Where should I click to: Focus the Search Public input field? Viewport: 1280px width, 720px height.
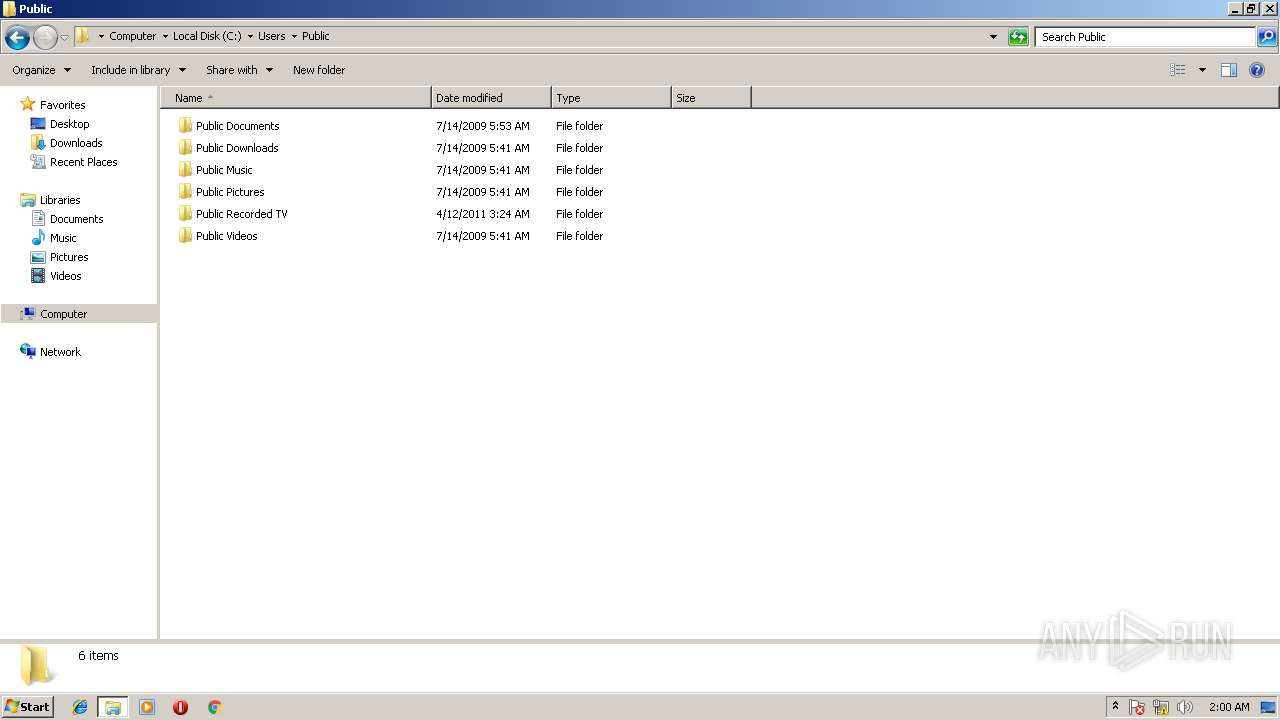[x=1145, y=37]
